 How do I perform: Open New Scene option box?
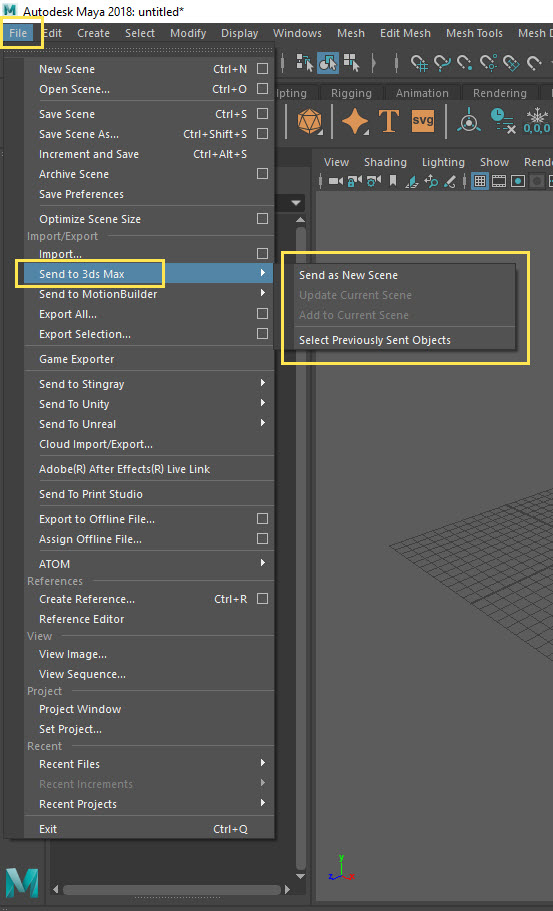pos(263,69)
